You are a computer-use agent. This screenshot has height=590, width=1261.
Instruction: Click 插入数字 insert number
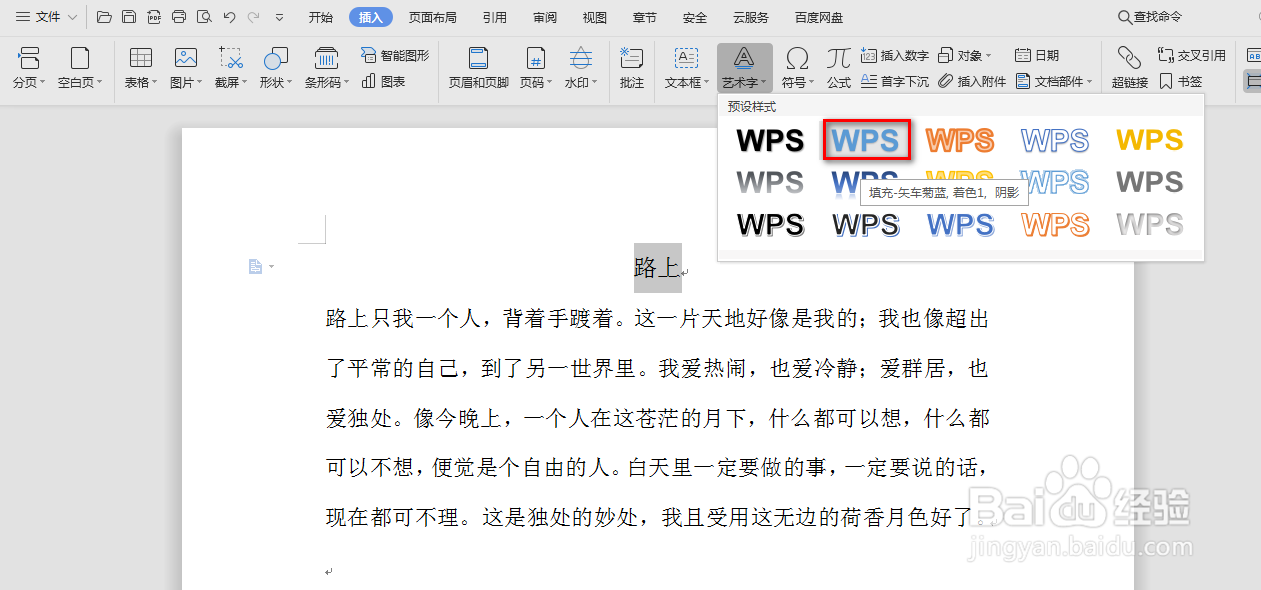(x=895, y=56)
